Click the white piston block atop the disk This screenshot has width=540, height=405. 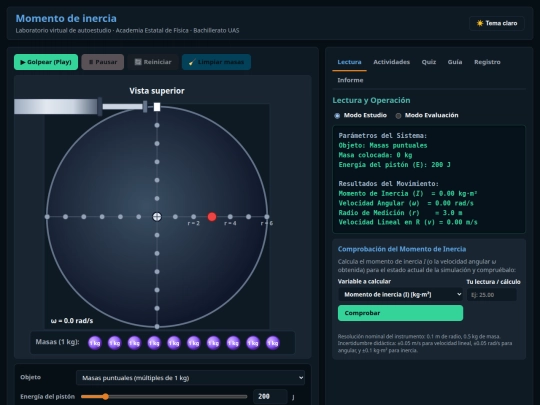click(157, 107)
